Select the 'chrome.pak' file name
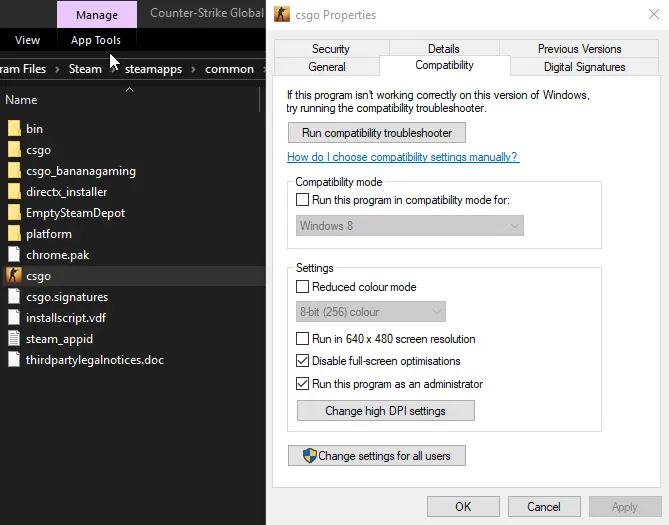Image resolution: width=669 pixels, height=525 pixels. click(58, 255)
